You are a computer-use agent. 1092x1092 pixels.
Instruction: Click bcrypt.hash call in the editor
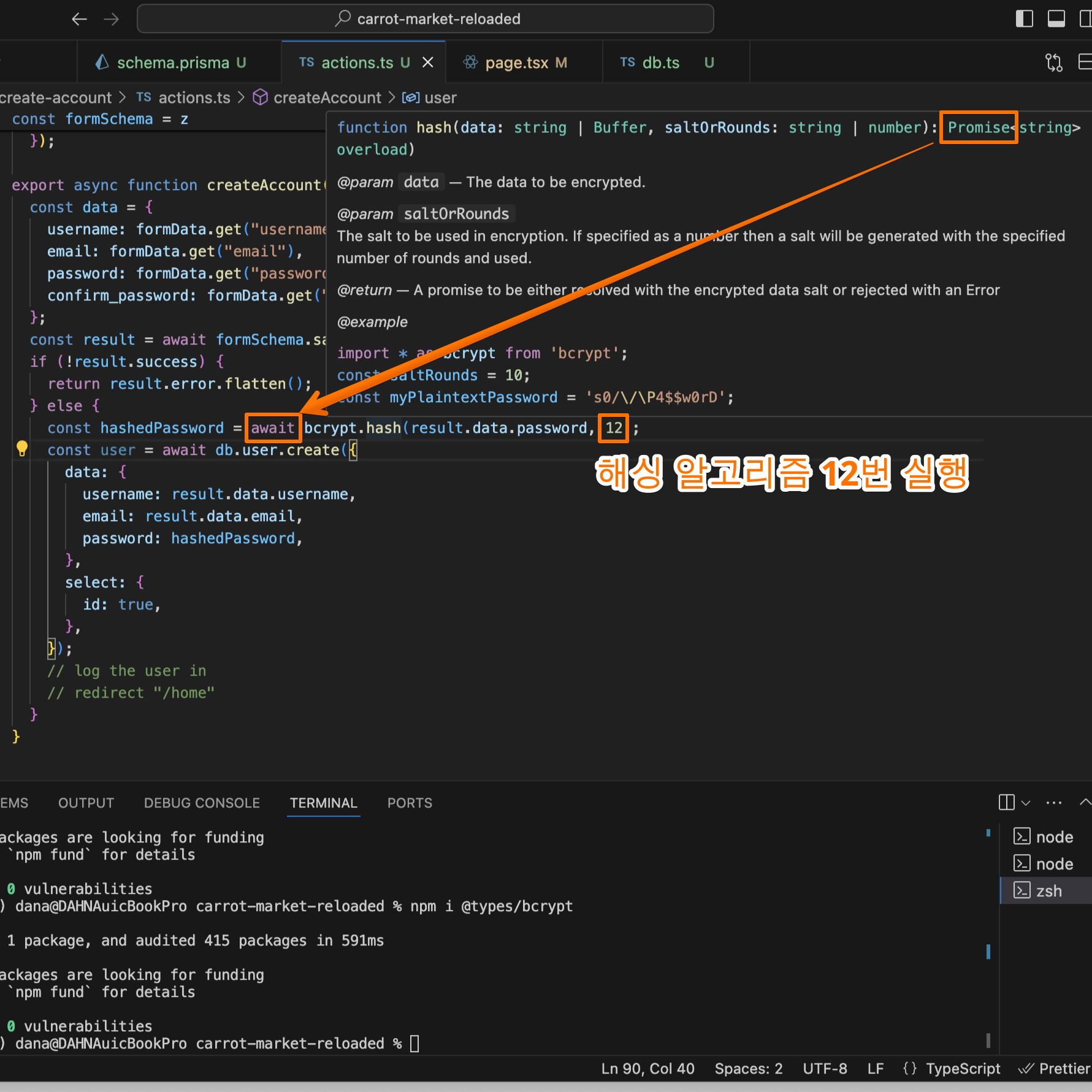353,428
